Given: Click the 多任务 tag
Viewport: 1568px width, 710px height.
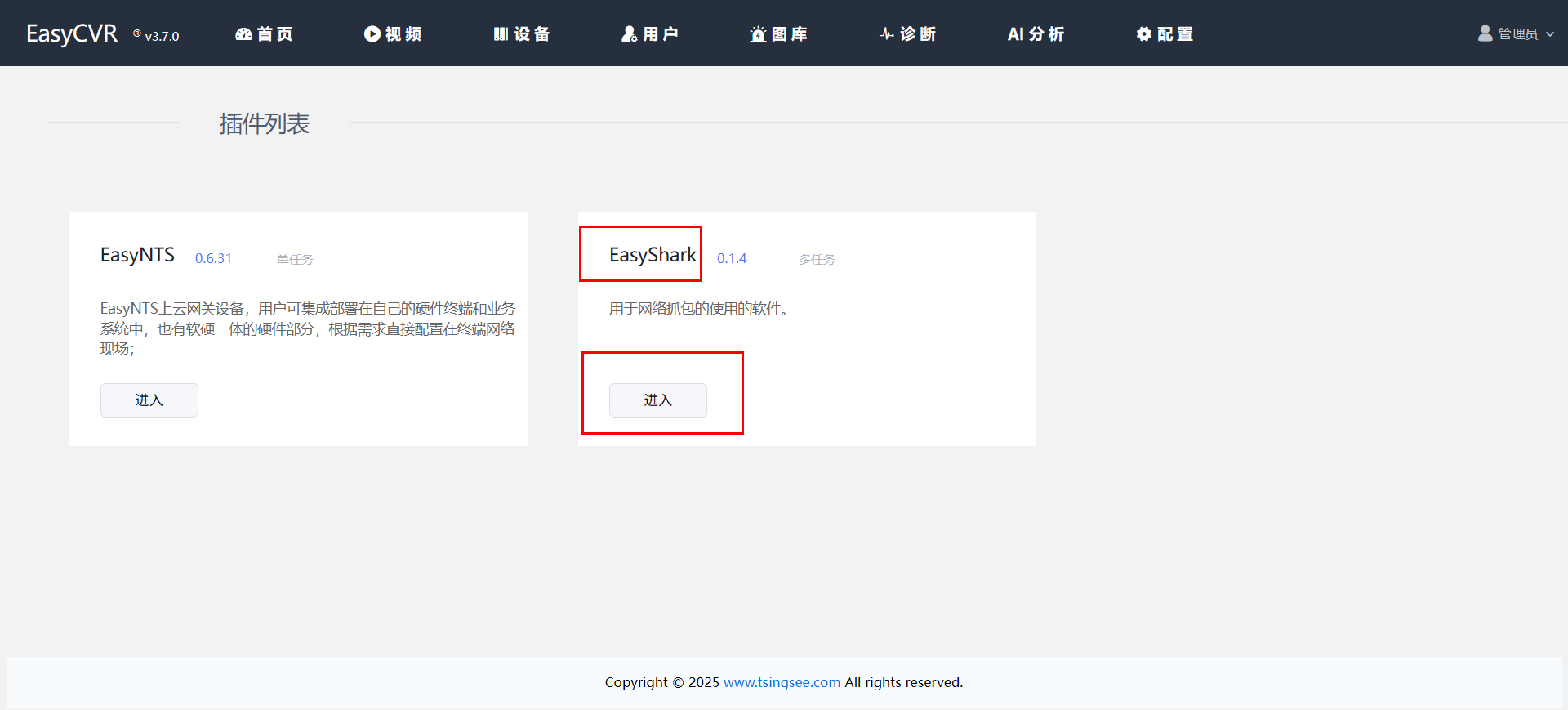Looking at the screenshot, I should [817, 259].
